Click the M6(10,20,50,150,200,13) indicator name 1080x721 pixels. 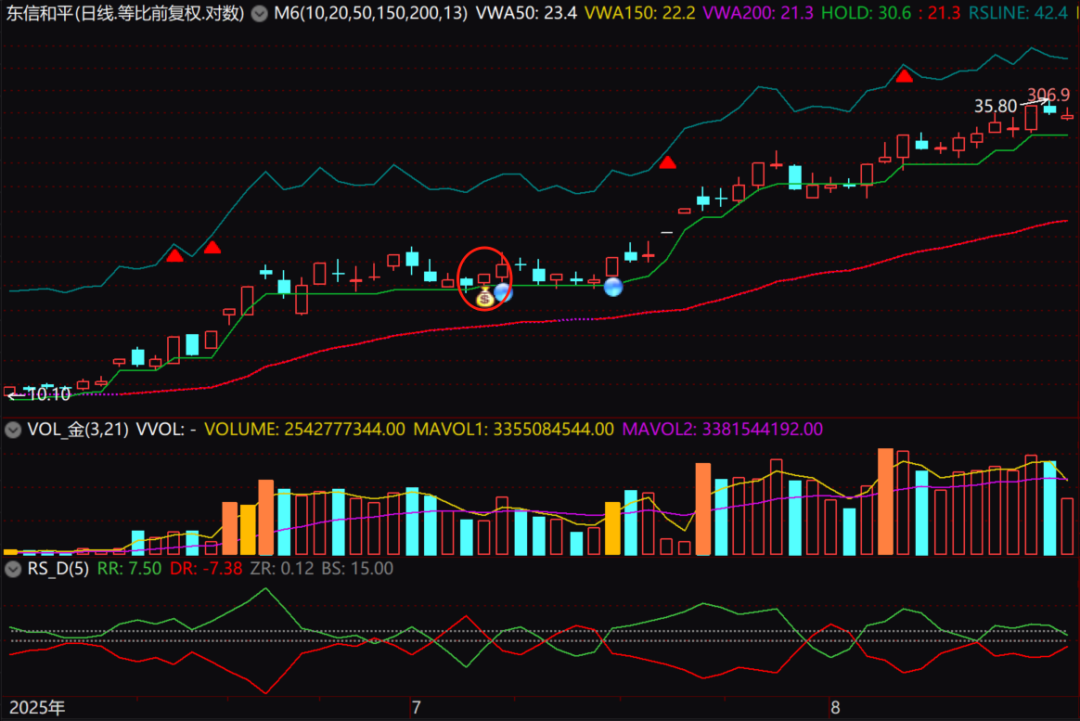pyautogui.click(x=371, y=13)
